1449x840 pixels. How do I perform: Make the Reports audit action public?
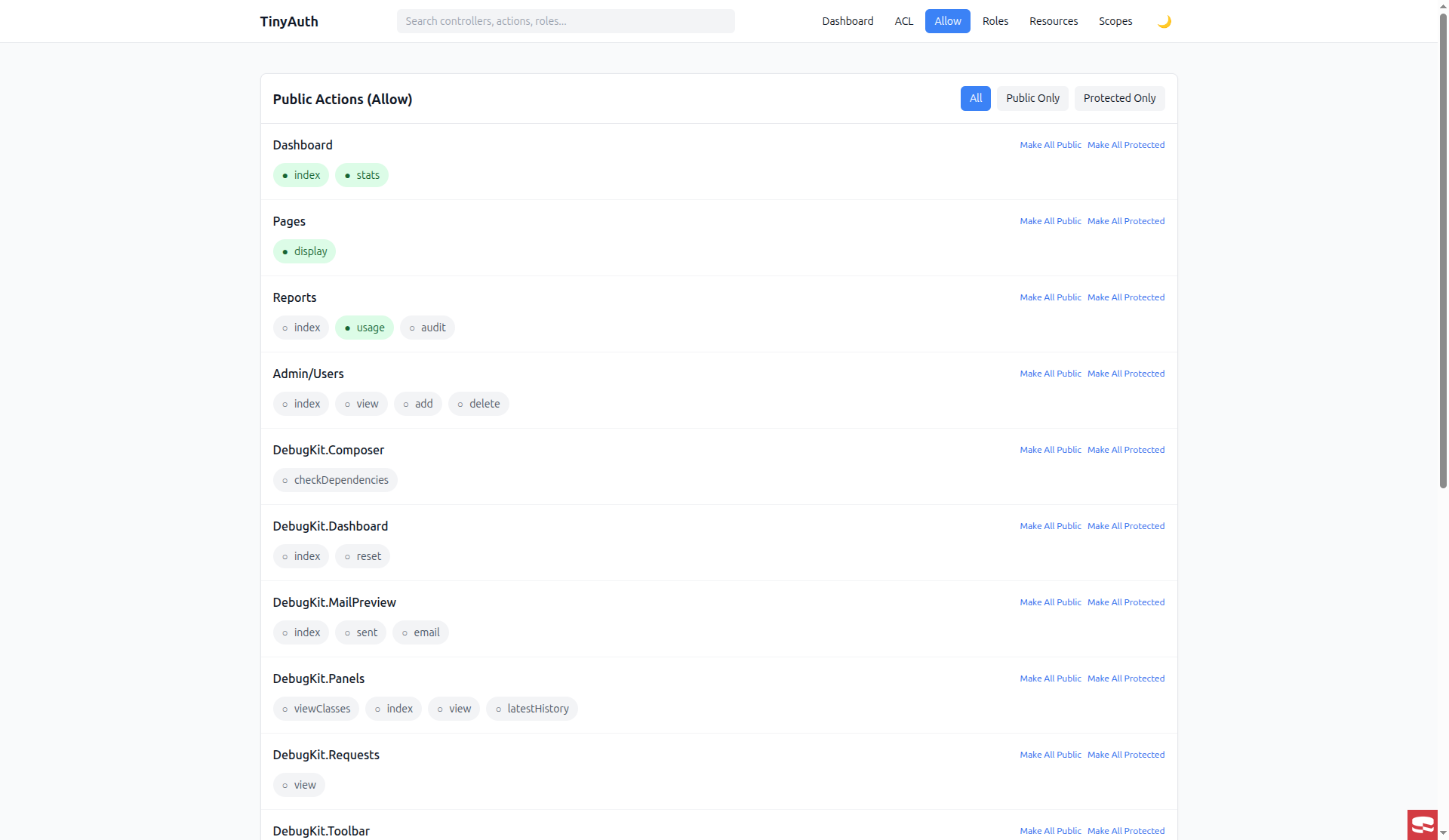(x=427, y=328)
